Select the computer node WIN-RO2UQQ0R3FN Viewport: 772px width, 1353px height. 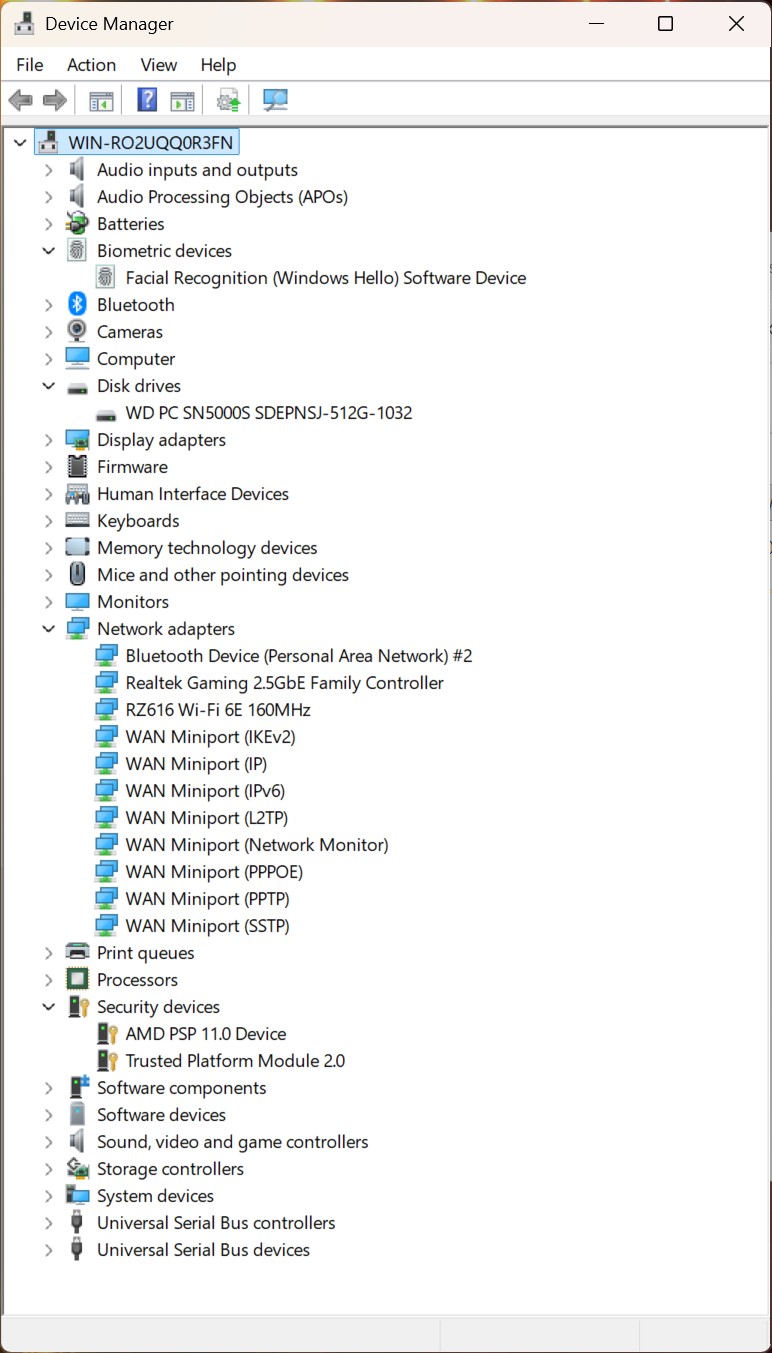[147, 141]
